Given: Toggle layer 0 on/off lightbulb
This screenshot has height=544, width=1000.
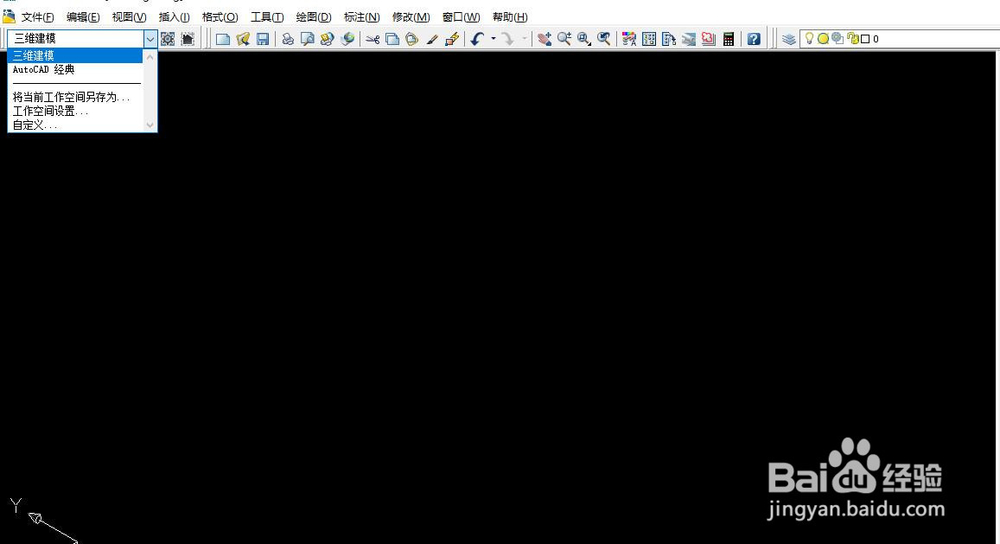Looking at the screenshot, I should click(x=809, y=38).
